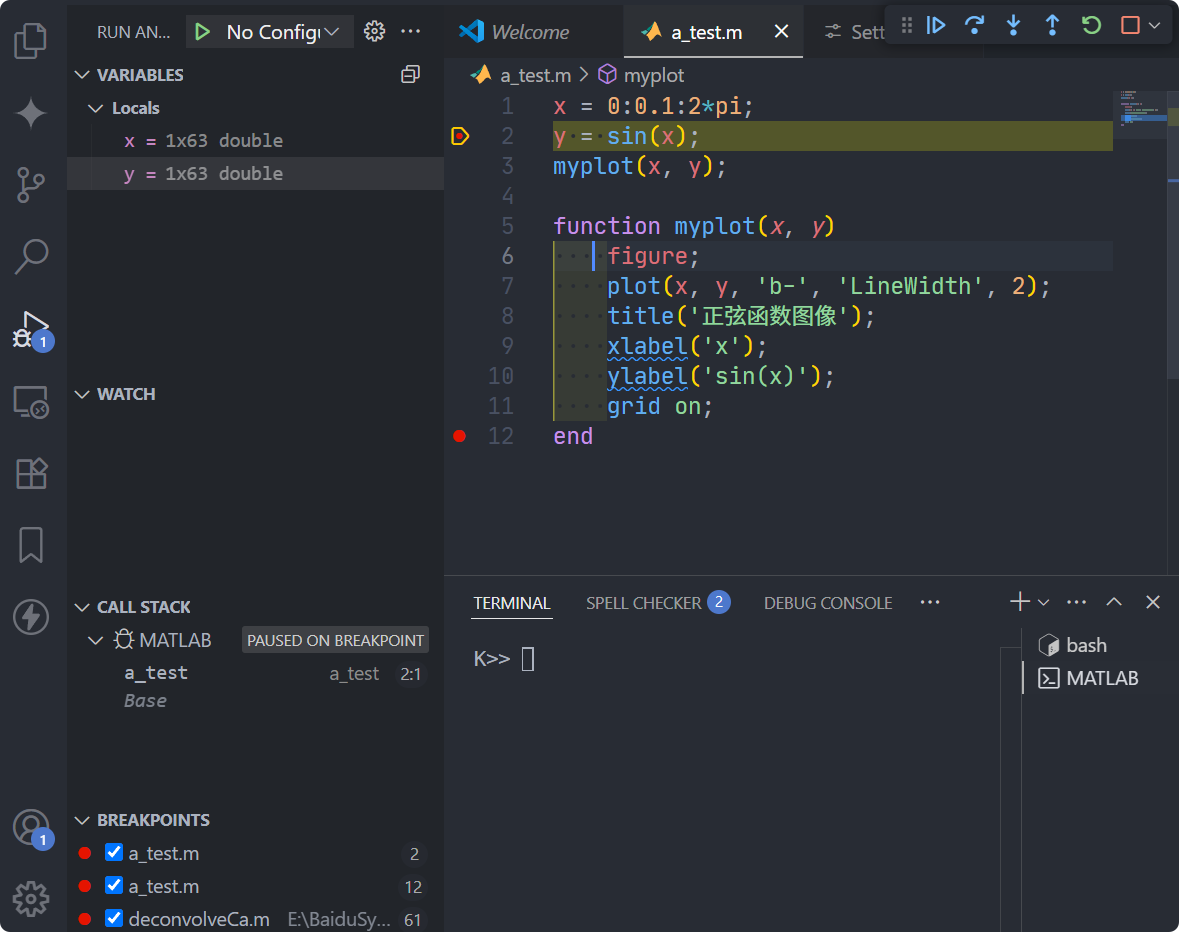This screenshot has height=932, width=1179.
Task: Open the Run and Debug sidebar view
Action: point(30,328)
